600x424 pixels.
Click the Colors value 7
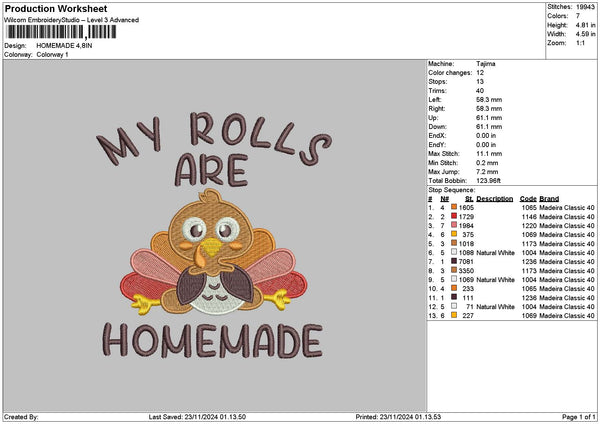point(578,16)
